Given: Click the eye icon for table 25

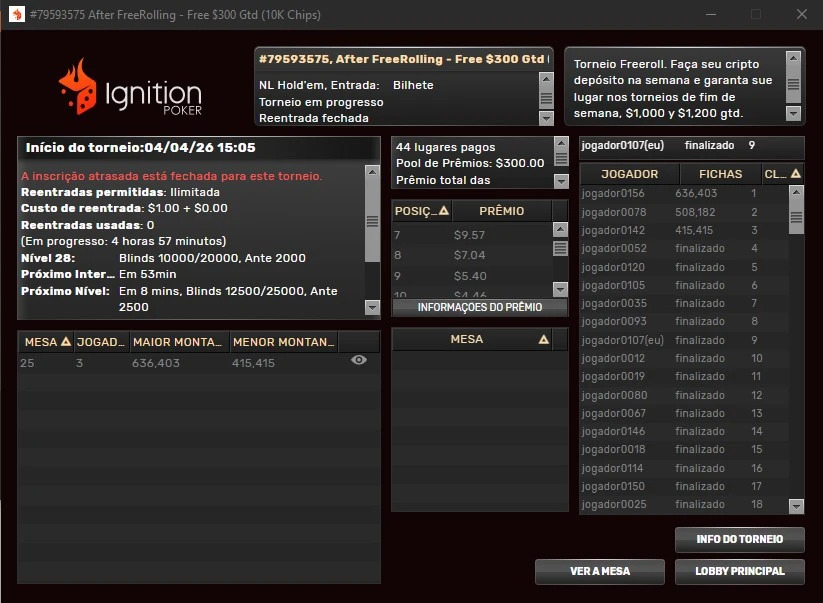Looking at the screenshot, I should pos(359,361).
